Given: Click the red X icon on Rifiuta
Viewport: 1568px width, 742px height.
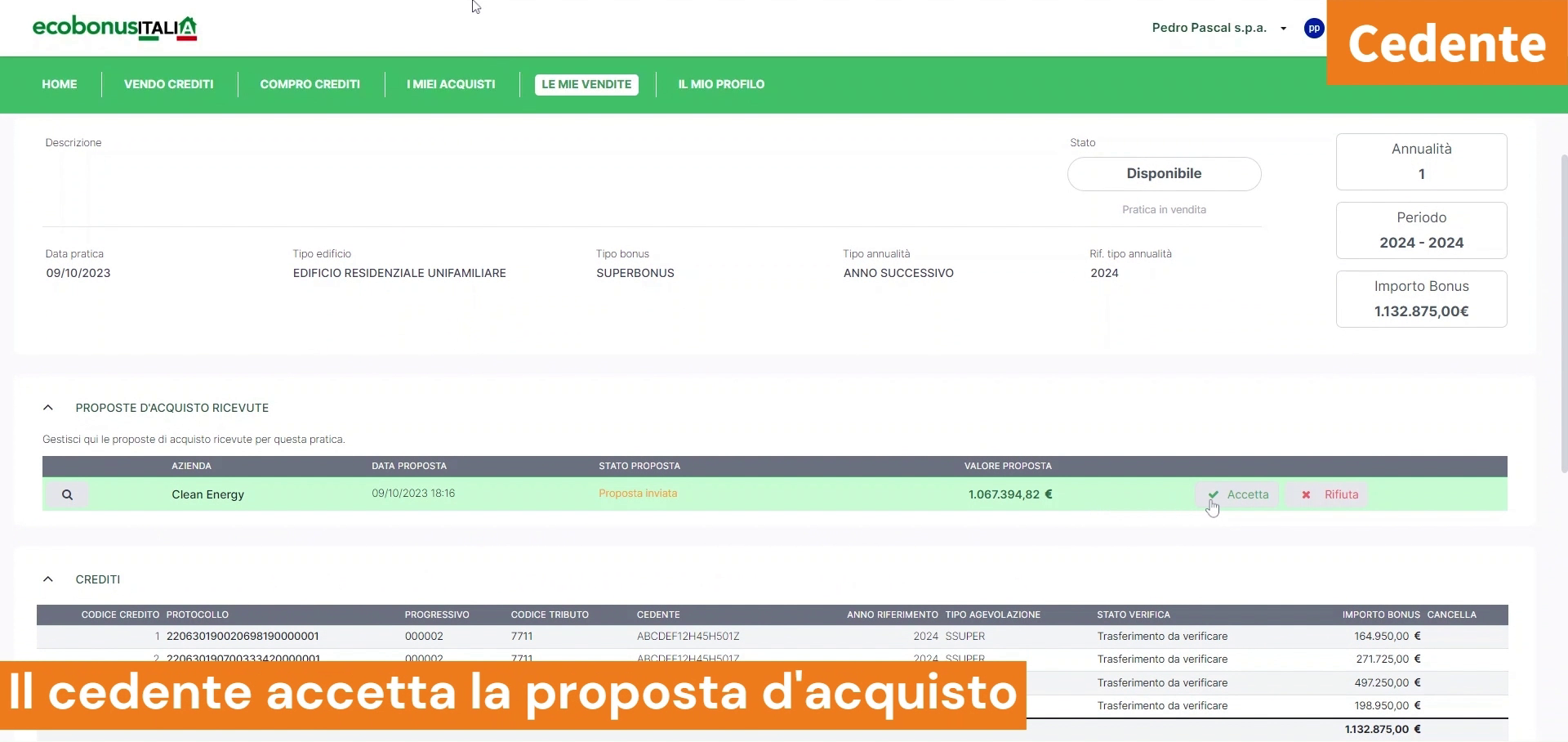Looking at the screenshot, I should click(x=1306, y=494).
